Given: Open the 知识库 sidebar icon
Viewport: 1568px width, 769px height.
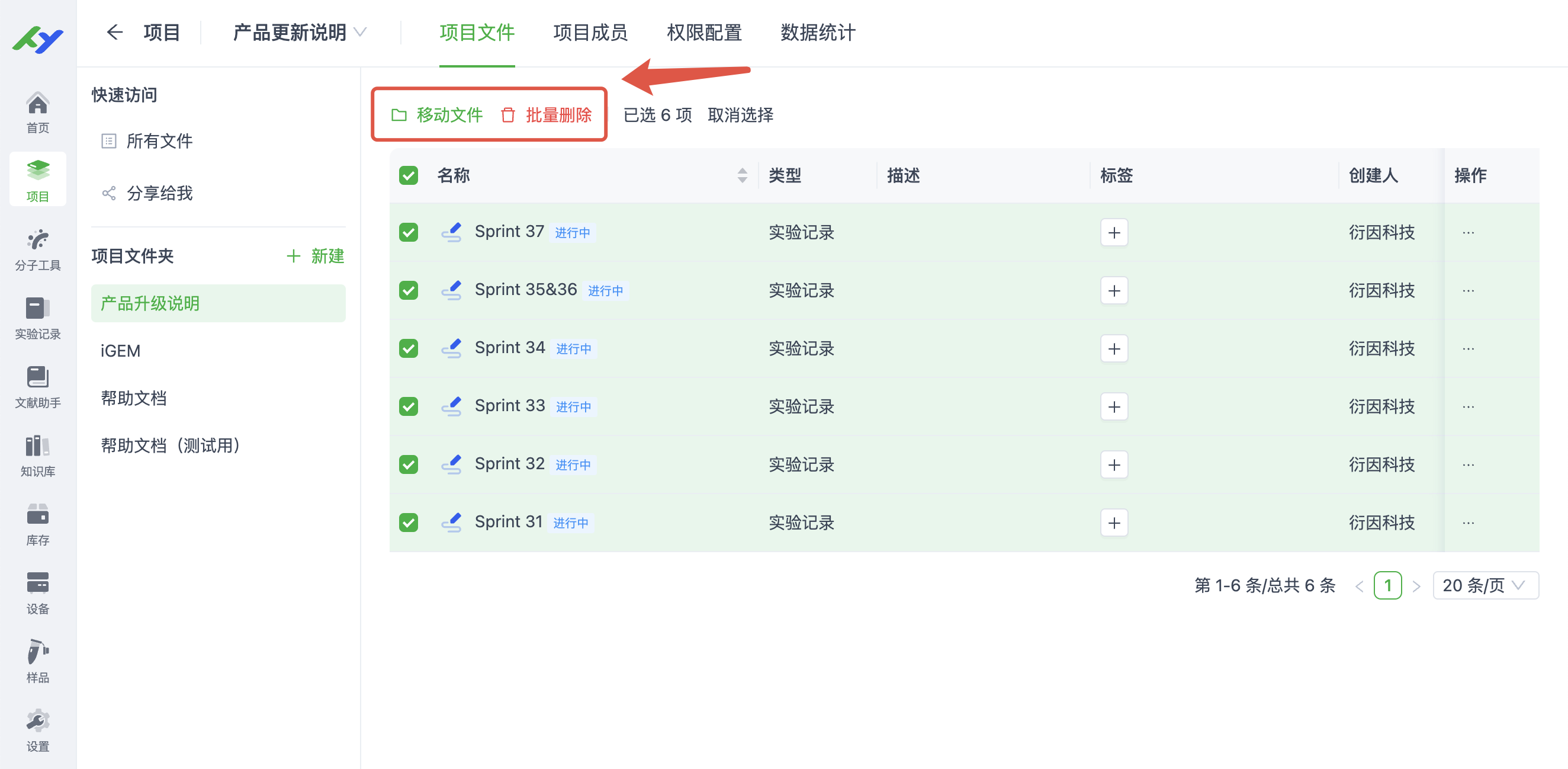Looking at the screenshot, I should tap(38, 456).
